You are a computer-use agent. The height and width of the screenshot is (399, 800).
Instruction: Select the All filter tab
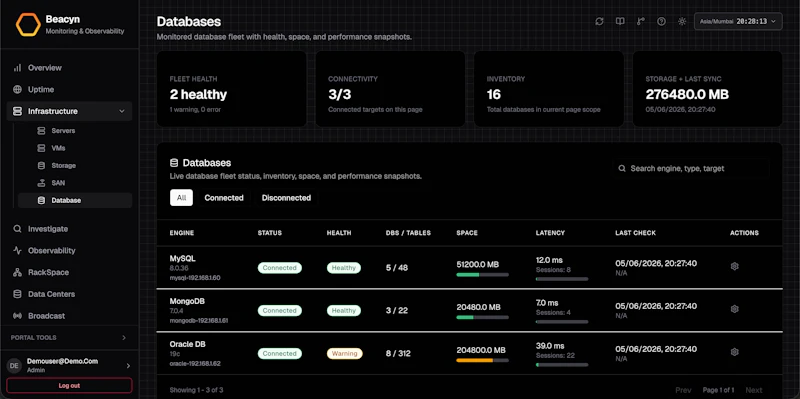(x=181, y=197)
